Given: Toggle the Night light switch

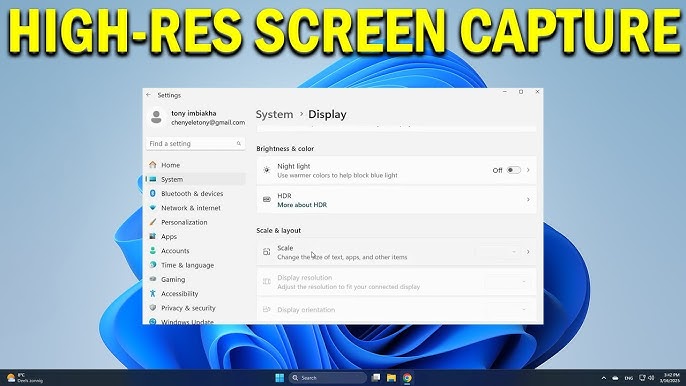Looking at the screenshot, I should [x=514, y=170].
